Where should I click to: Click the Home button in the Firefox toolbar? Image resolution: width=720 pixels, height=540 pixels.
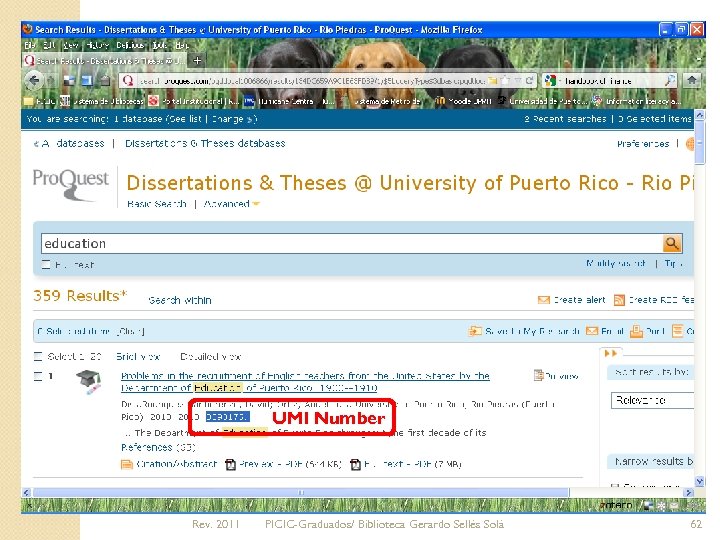[x=692, y=80]
